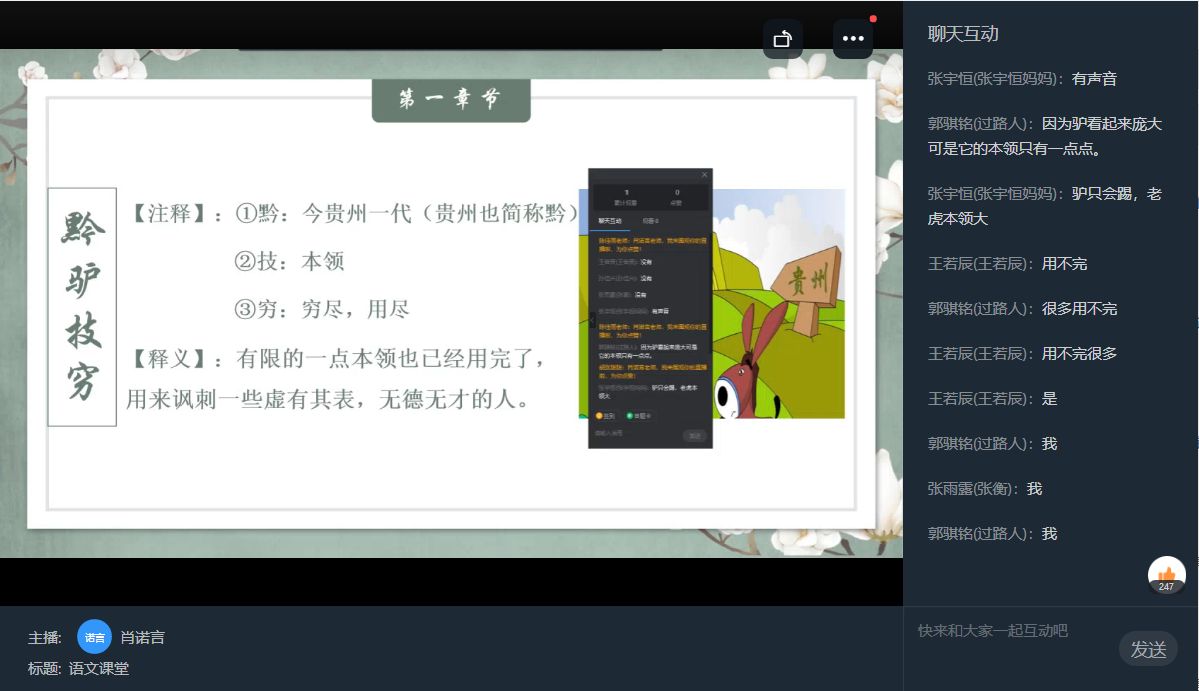Viewport: 1199px width, 691px height.
Task: Click the 第一章节 chapter banner
Action: click(x=450, y=99)
